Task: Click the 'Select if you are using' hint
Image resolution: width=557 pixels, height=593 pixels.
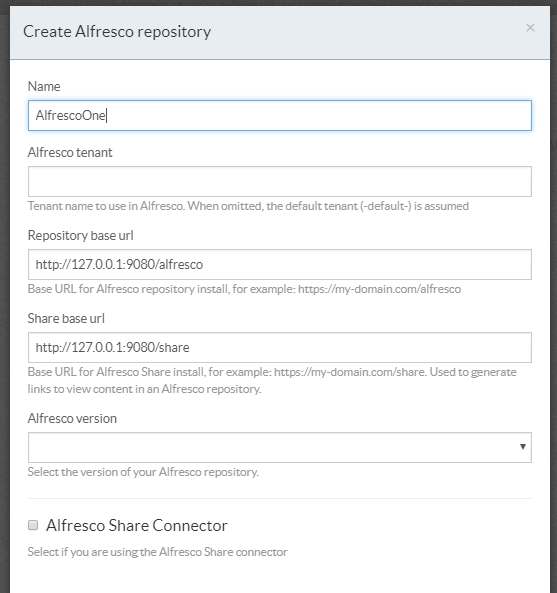Action: click(157, 552)
